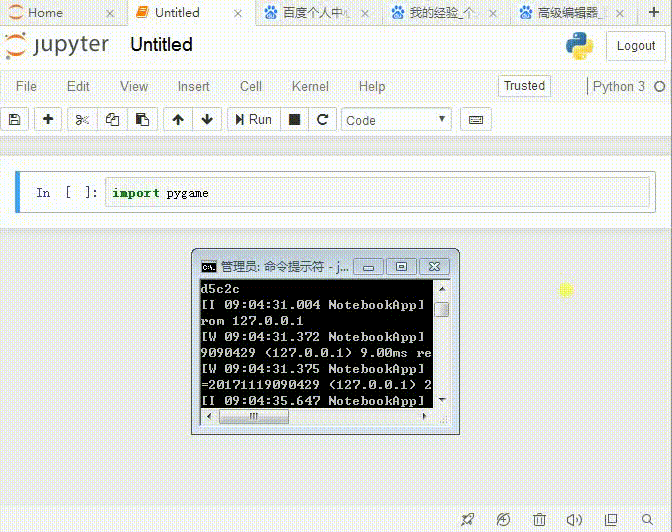Maximize the command prompt window
Image resolution: width=672 pixels, height=532 pixels.
(x=401, y=267)
